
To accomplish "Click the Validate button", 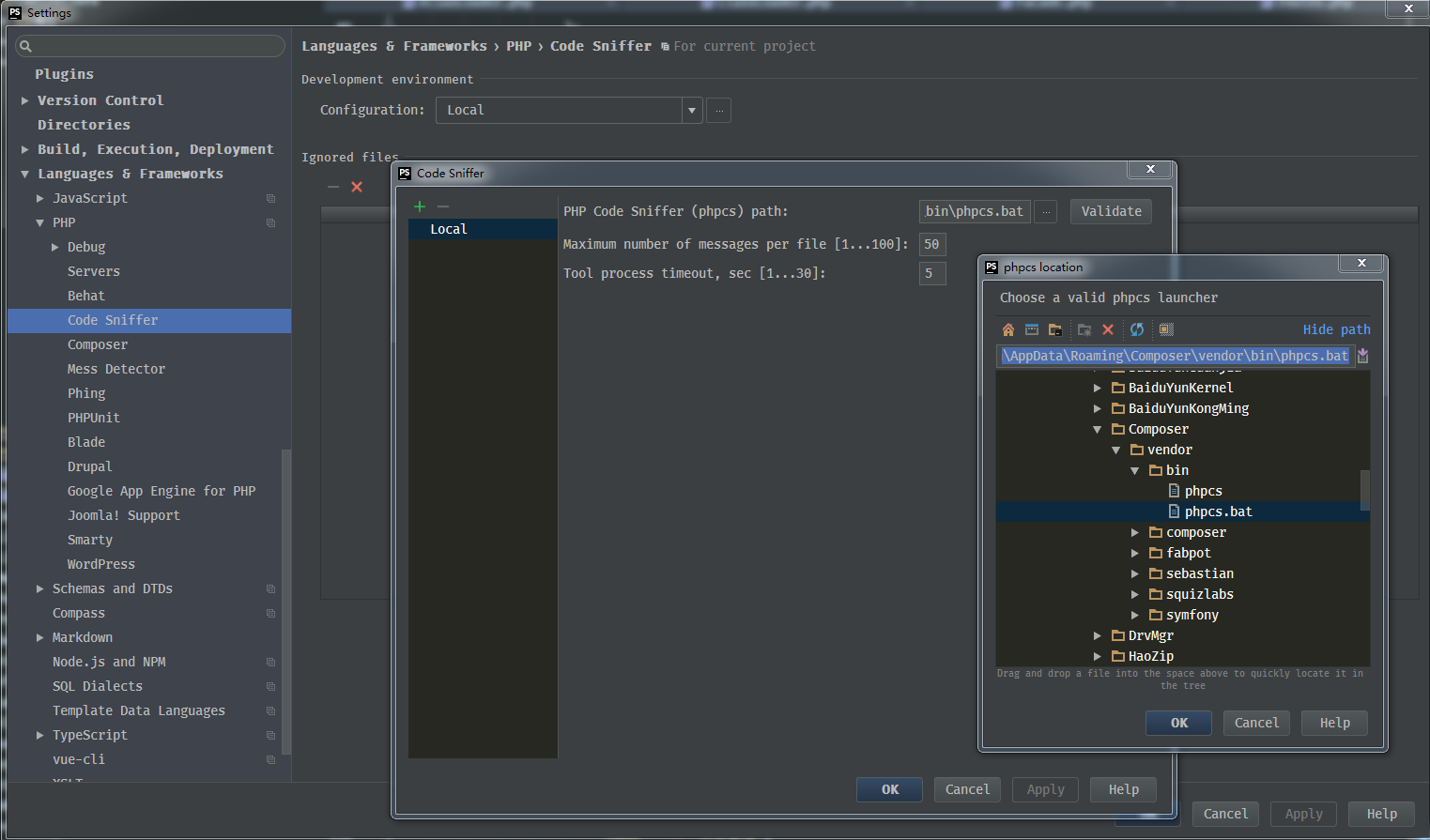I will click(1112, 211).
